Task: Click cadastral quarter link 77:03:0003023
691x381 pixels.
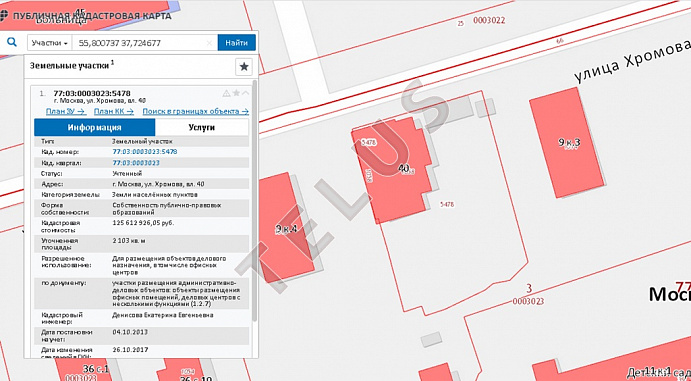Action: pyautogui.click(x=136, y=163)
